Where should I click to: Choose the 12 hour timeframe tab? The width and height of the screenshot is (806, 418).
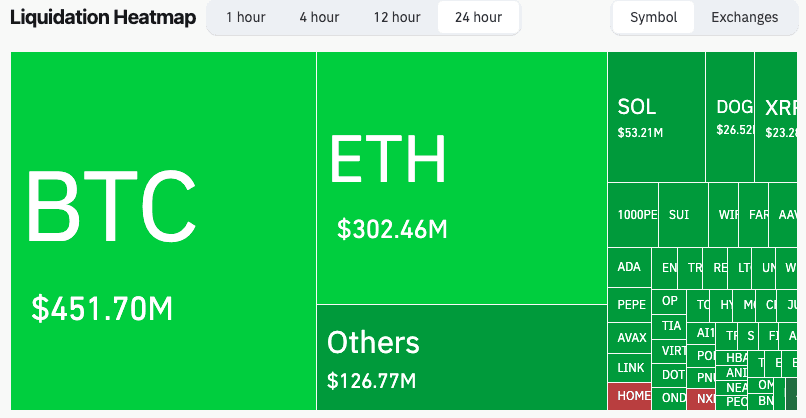click(x=397, y=17)
